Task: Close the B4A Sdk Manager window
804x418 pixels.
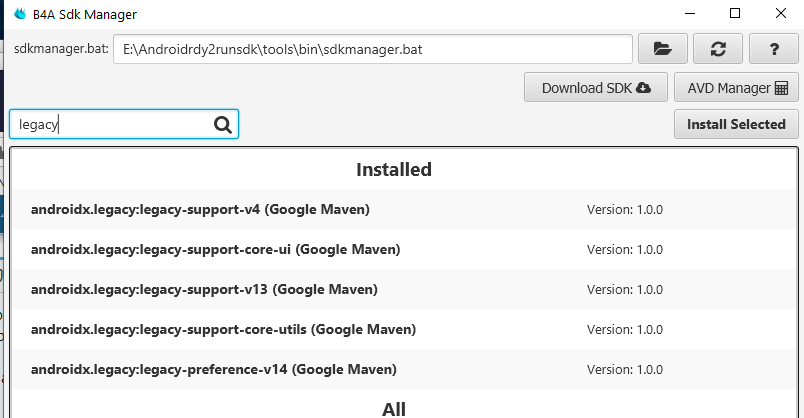Action: pos(780,14)
